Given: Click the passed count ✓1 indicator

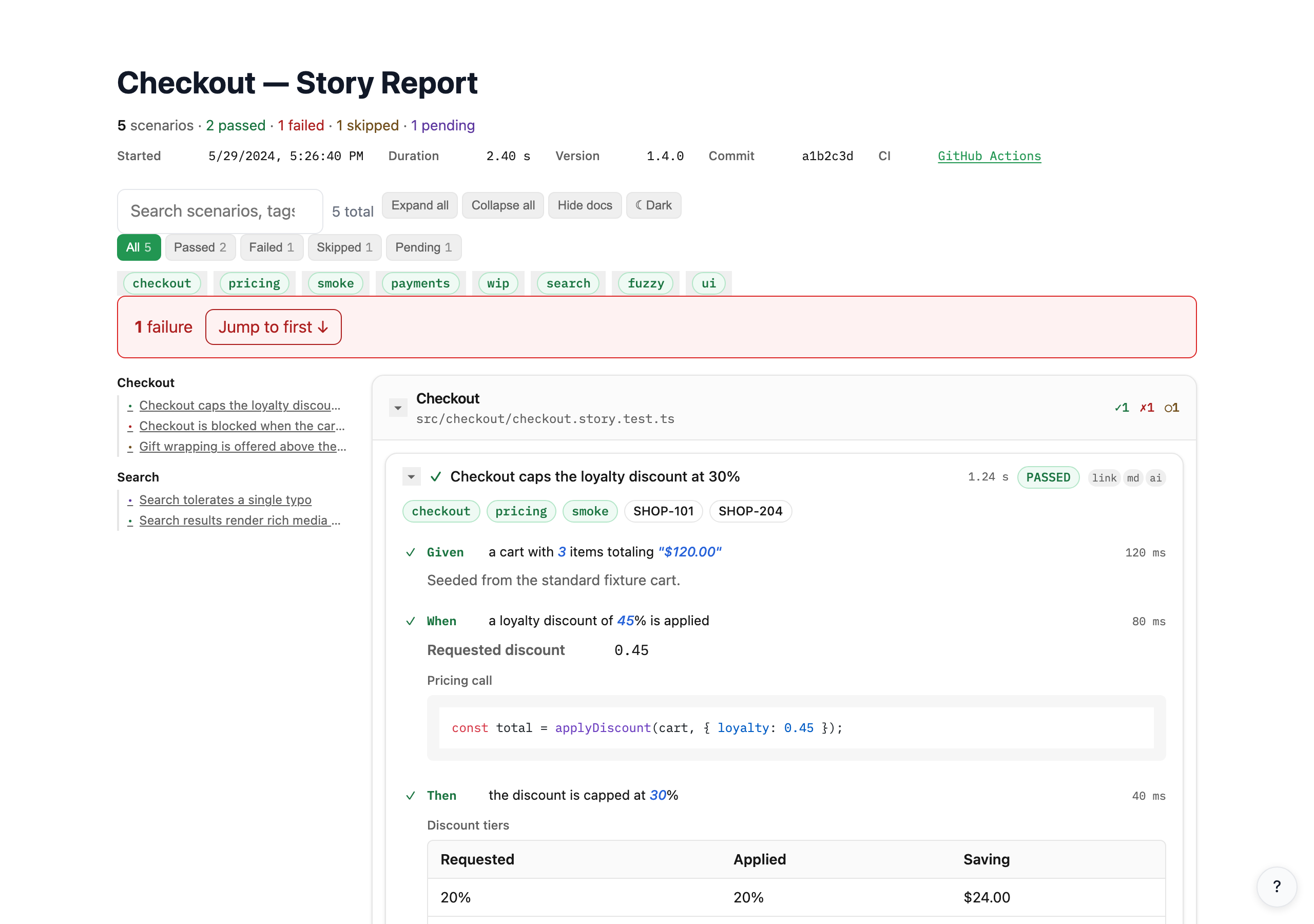Looking at the screenshot, I should 1122,408.
